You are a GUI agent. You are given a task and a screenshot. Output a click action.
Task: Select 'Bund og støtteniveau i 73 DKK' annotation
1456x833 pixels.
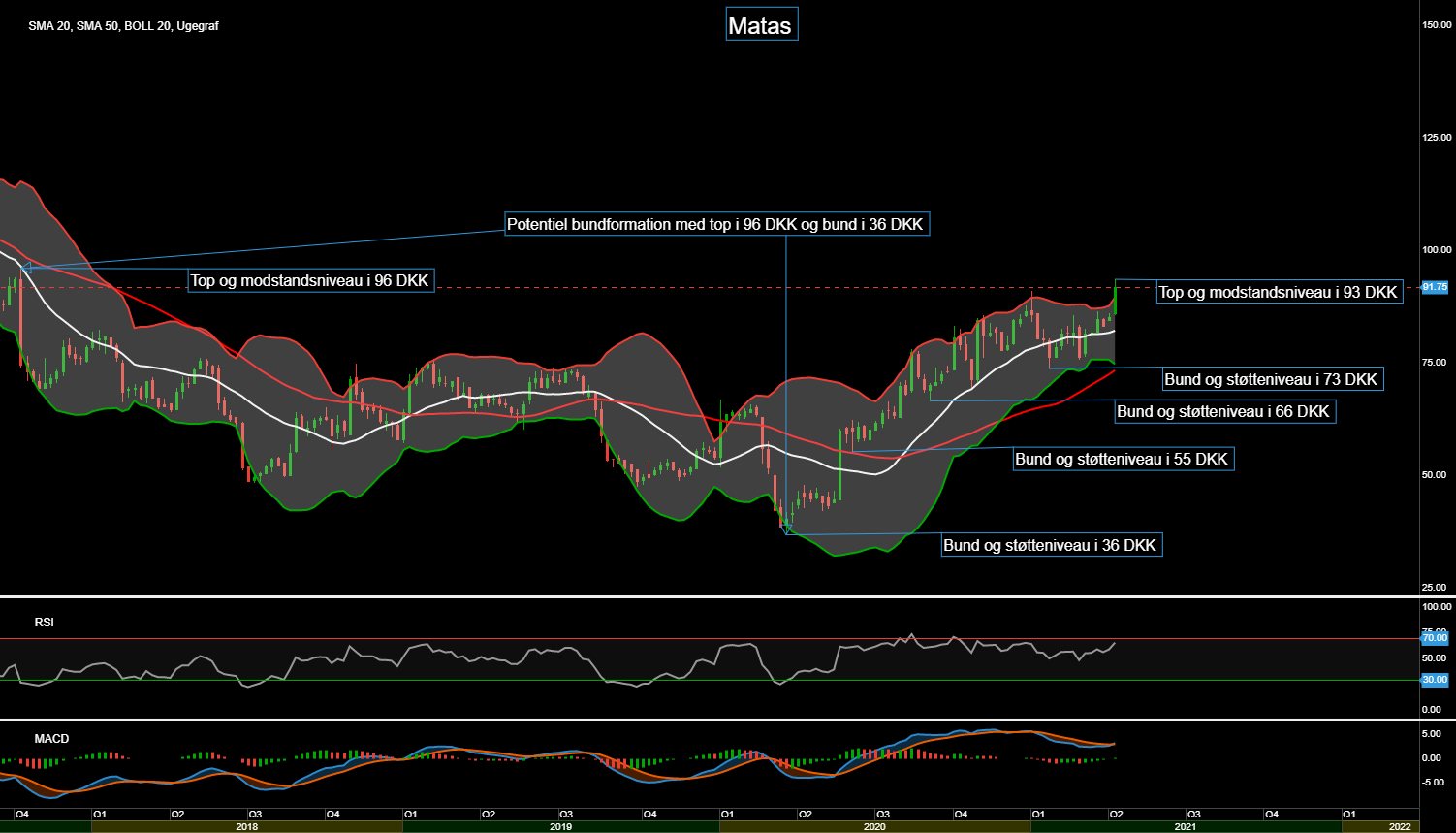coord(1272,379)
